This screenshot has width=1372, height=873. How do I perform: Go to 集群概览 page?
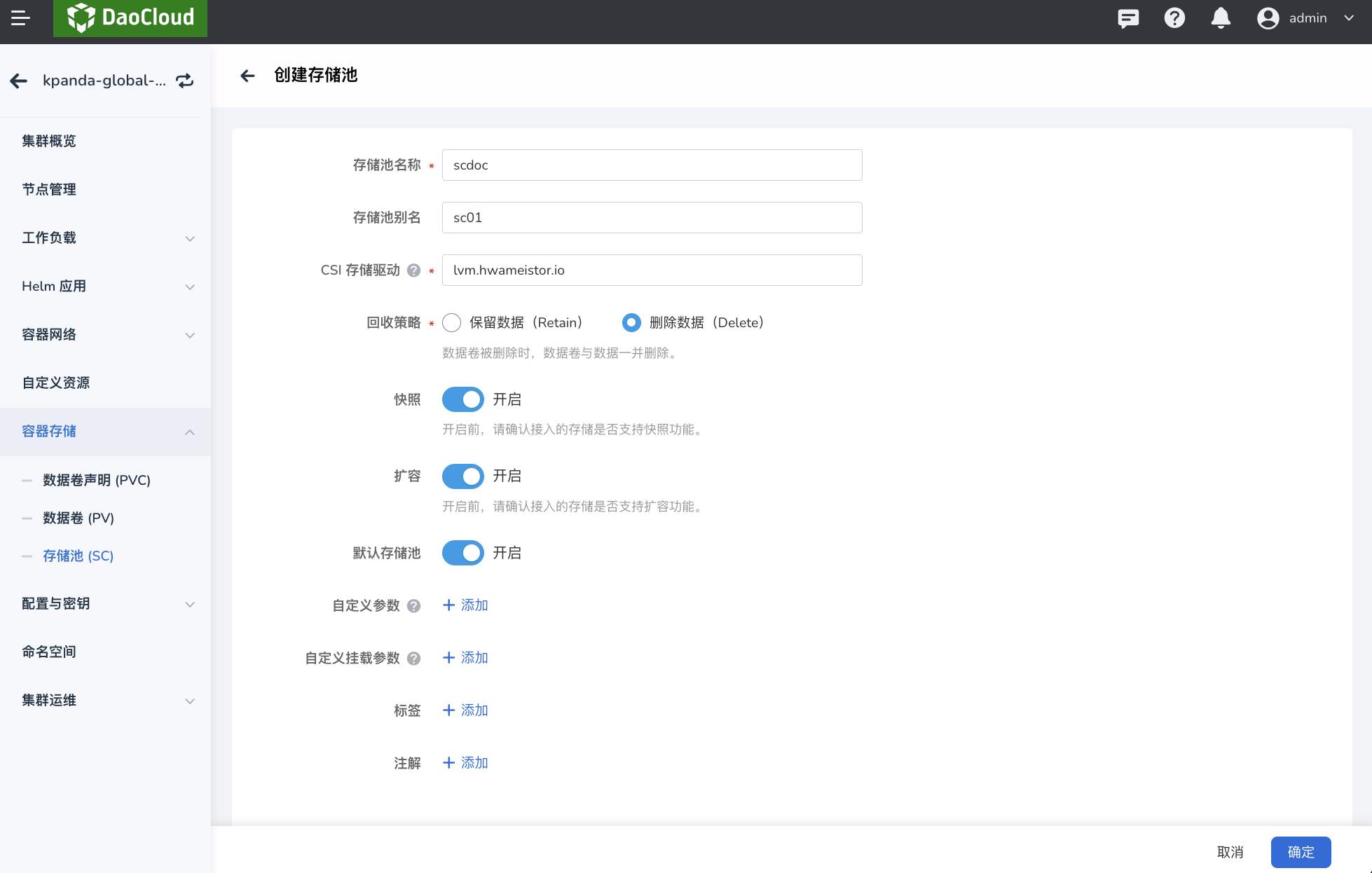pos(49,141)
